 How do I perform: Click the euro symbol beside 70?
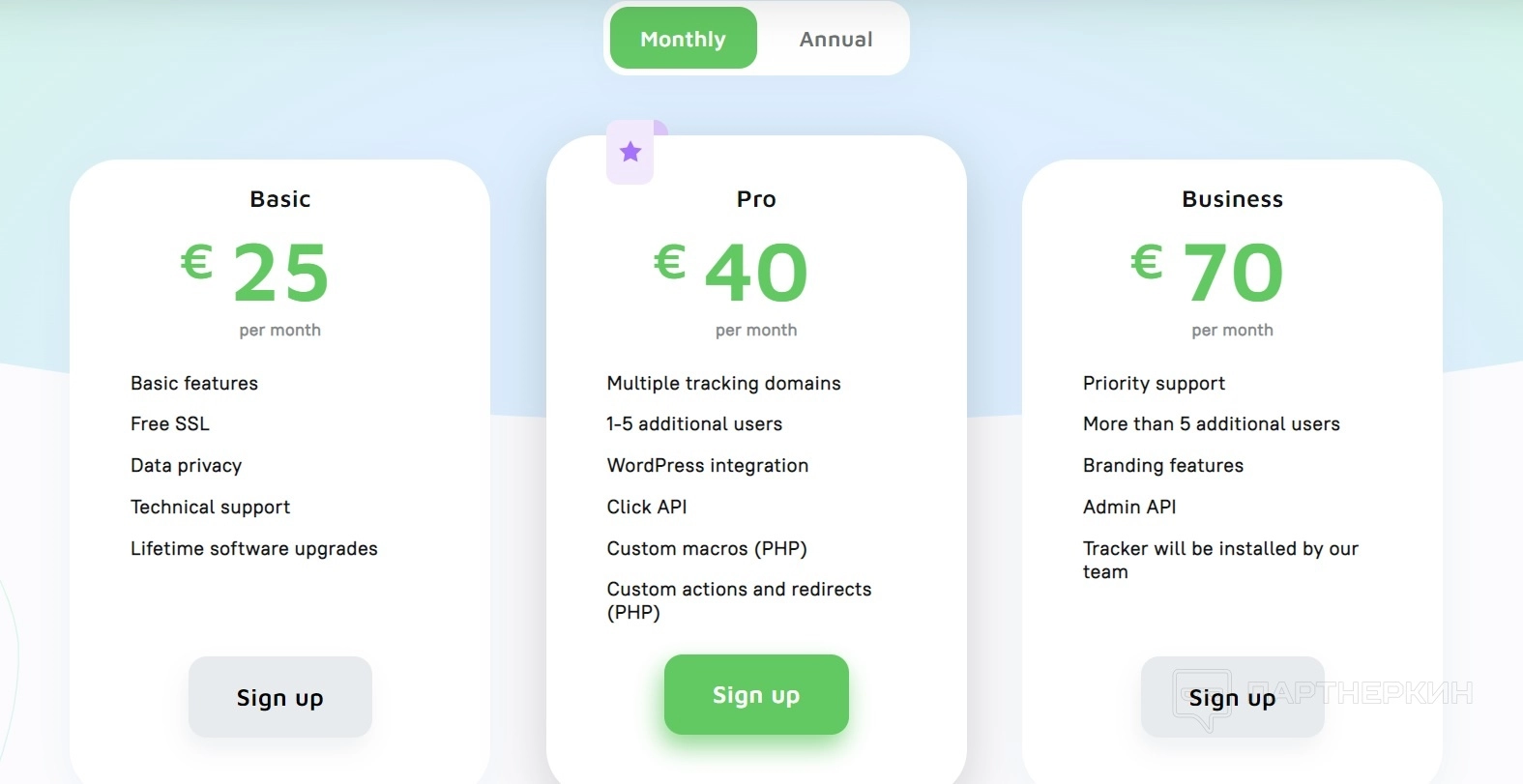pyautogui.click(x=1147, y=262)
